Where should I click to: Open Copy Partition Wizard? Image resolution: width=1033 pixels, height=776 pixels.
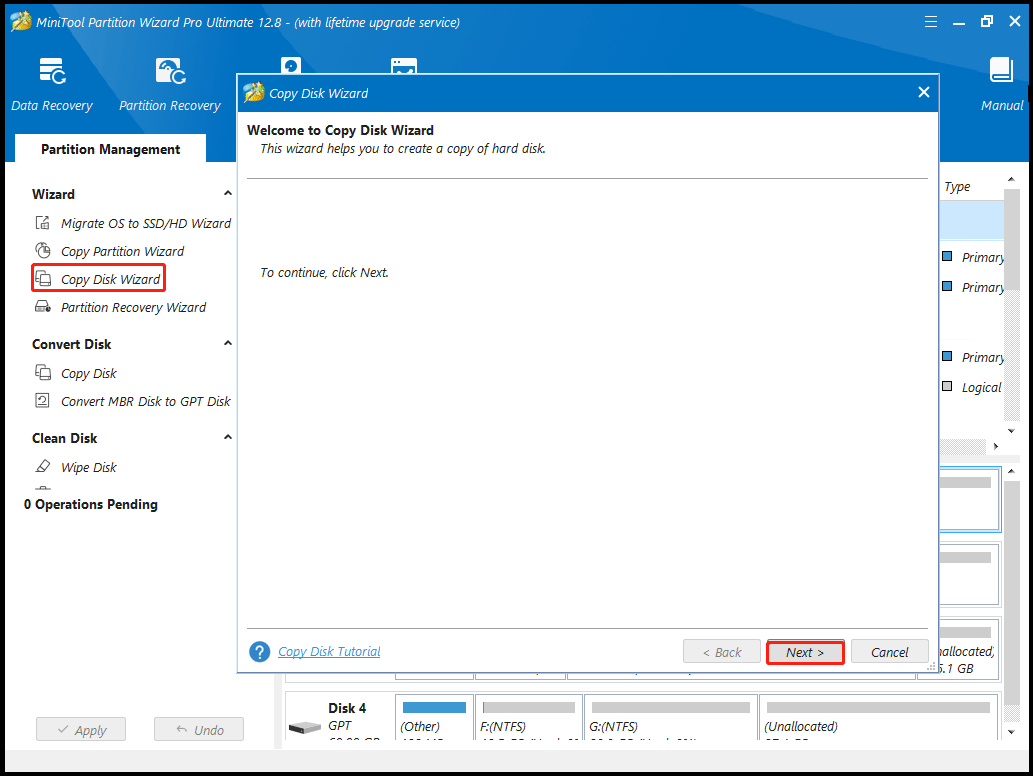pyautogui.click(x=122, y=251)
